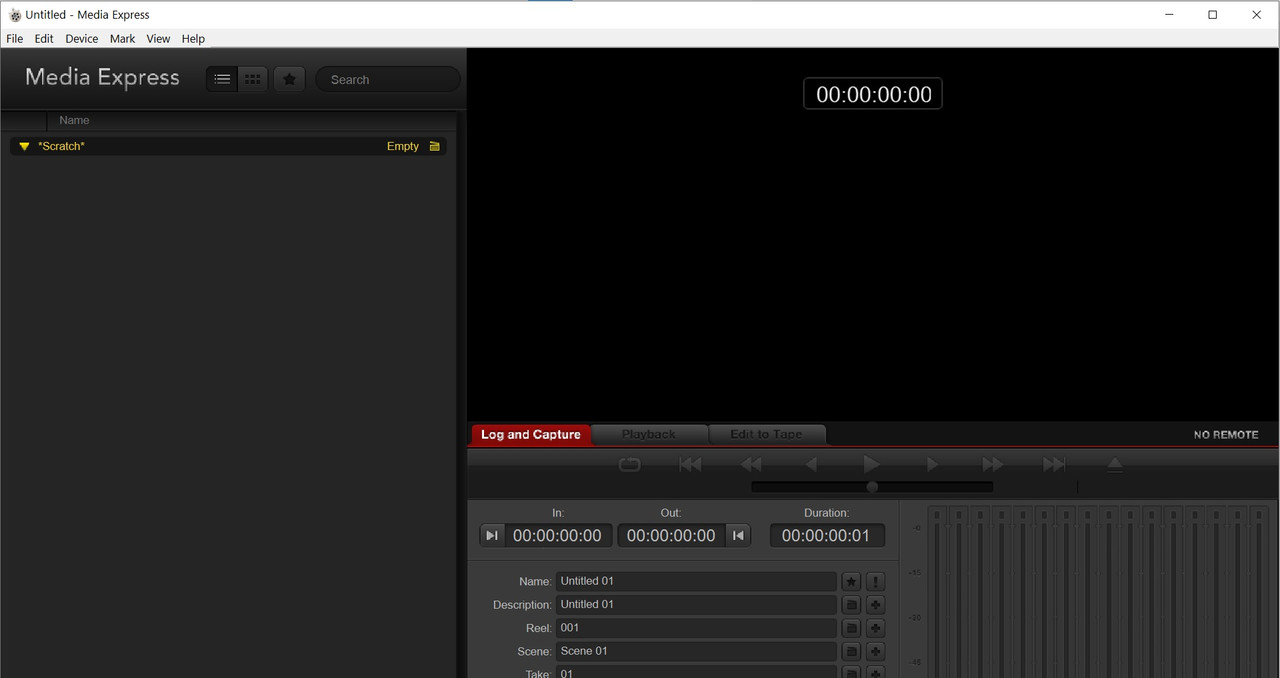Skip to the start of the clip
The width and height of the screenshot is (1280, 678).
(690, 464)
